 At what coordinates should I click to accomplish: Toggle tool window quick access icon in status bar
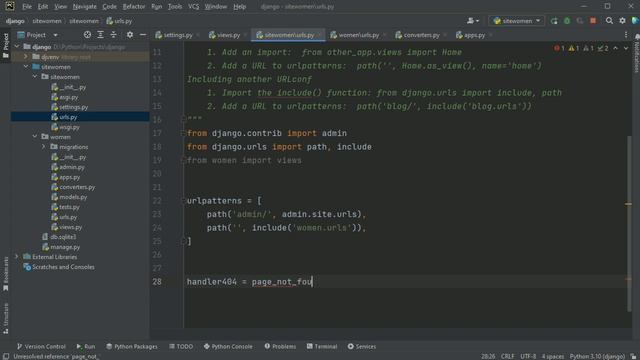pyautogui.click(x=6, y=356)
